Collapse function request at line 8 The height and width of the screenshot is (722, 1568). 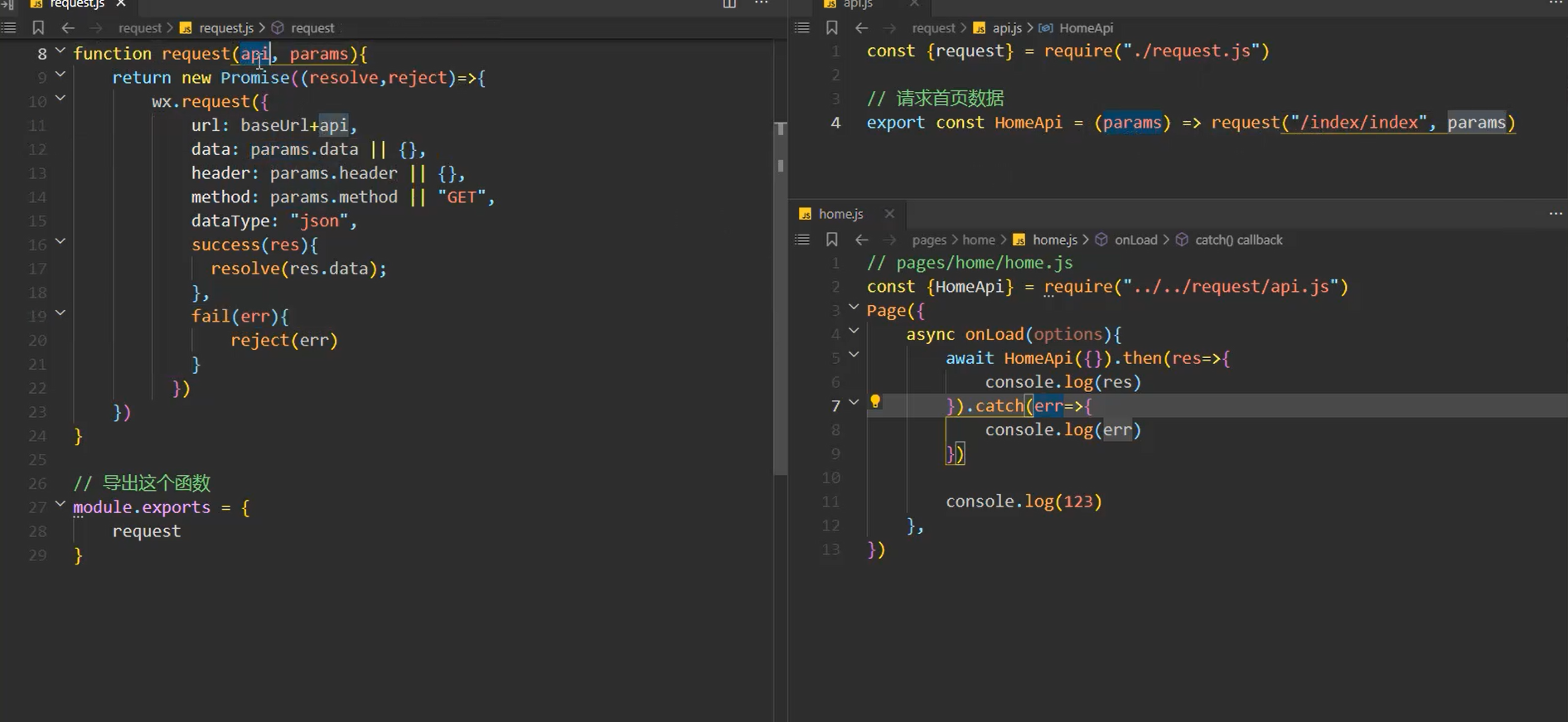tap(60, 51)
